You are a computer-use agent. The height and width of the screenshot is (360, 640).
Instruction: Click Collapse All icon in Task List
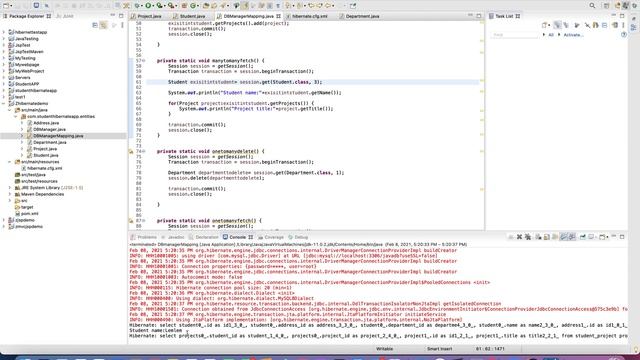click(605, 25)
